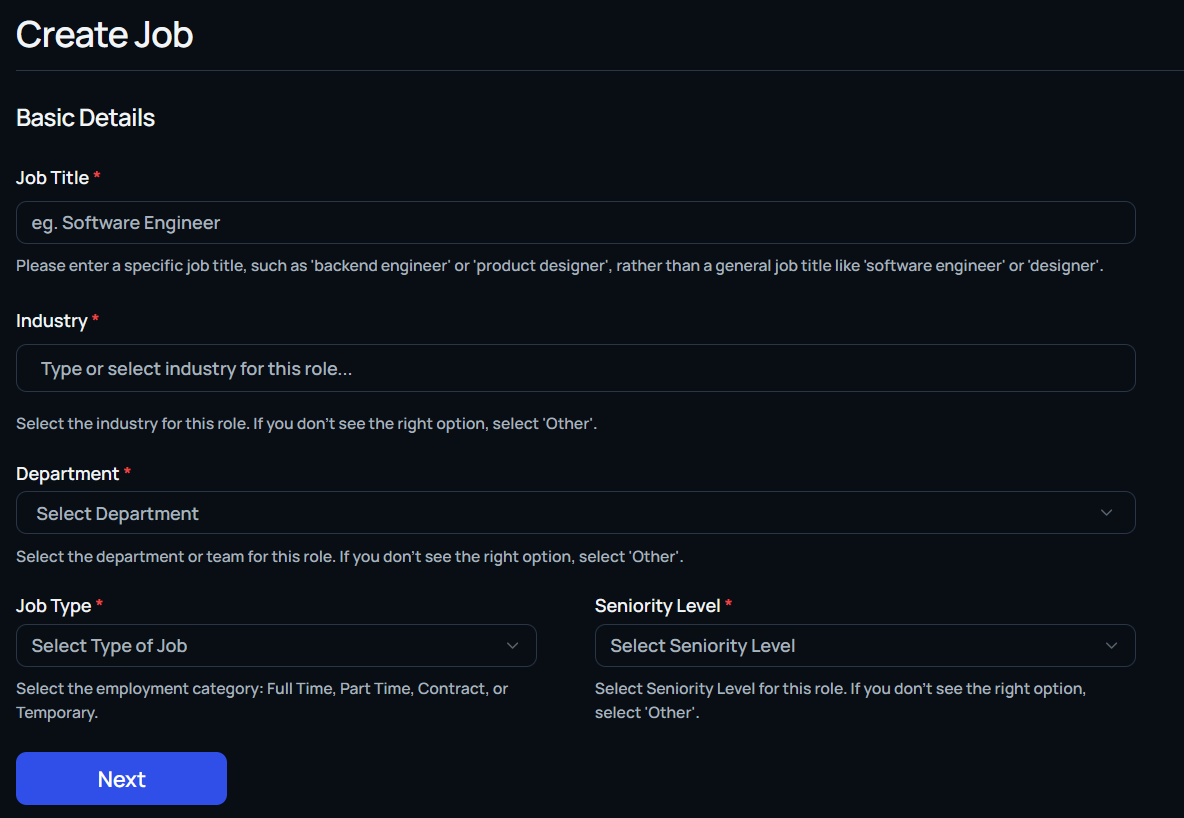Click the Industry field label
Viewport: 1184px width, 818px height.
pos(51,321)
